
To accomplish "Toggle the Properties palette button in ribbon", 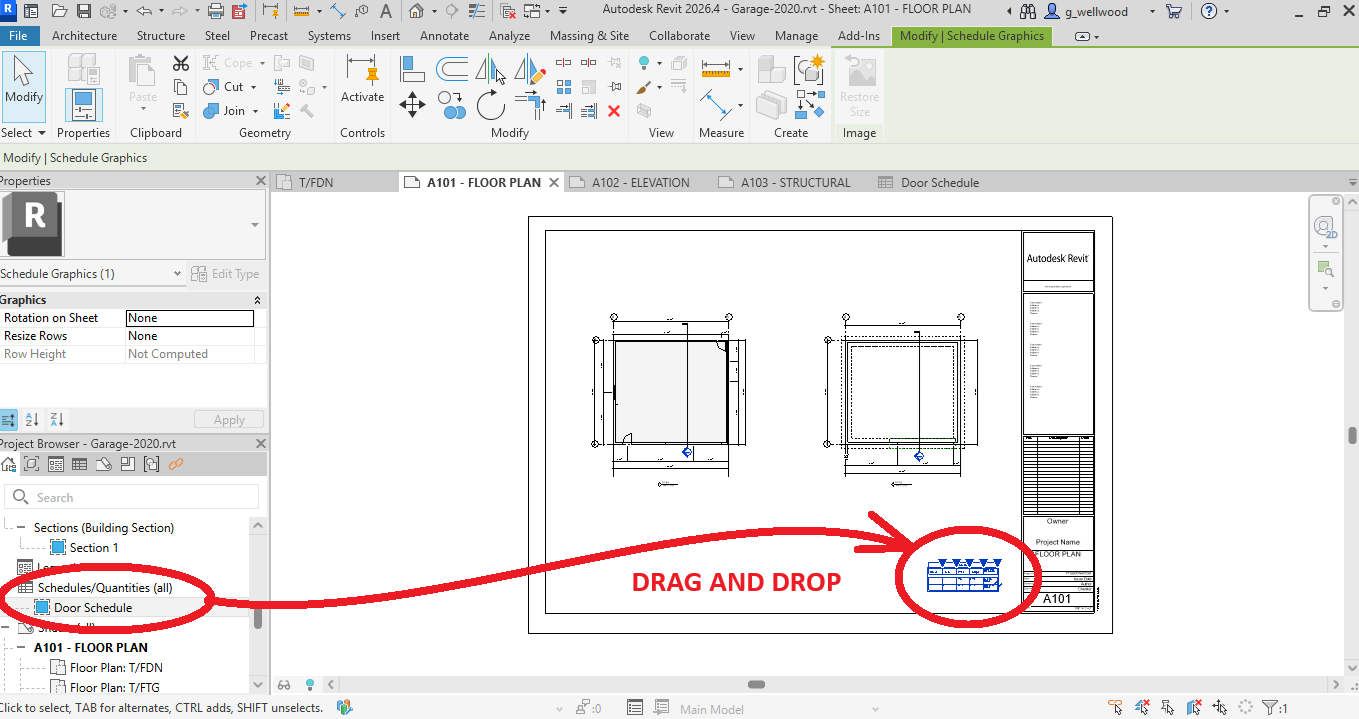I will 83,106.
